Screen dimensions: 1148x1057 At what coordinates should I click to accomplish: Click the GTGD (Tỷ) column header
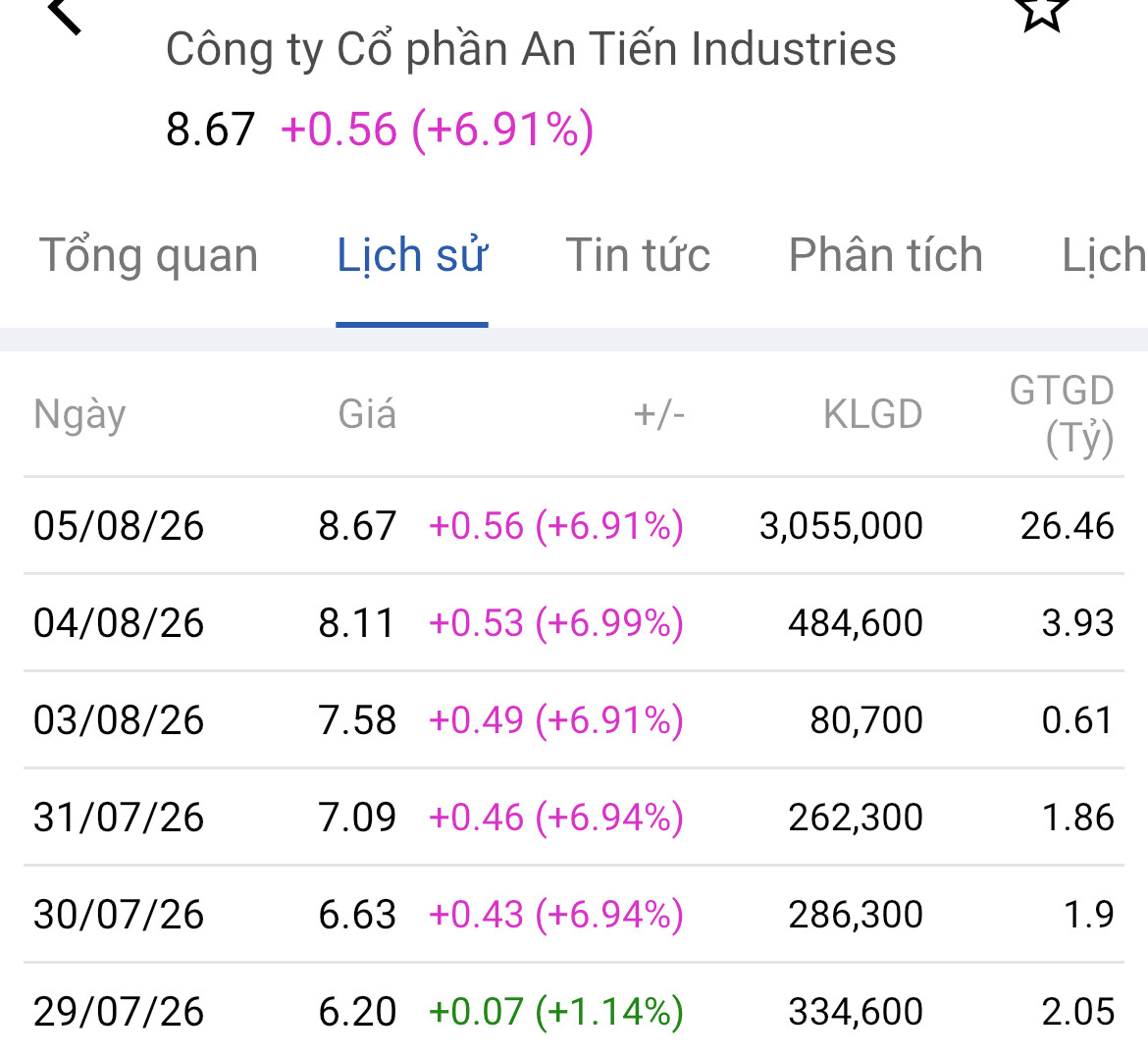1062,414
